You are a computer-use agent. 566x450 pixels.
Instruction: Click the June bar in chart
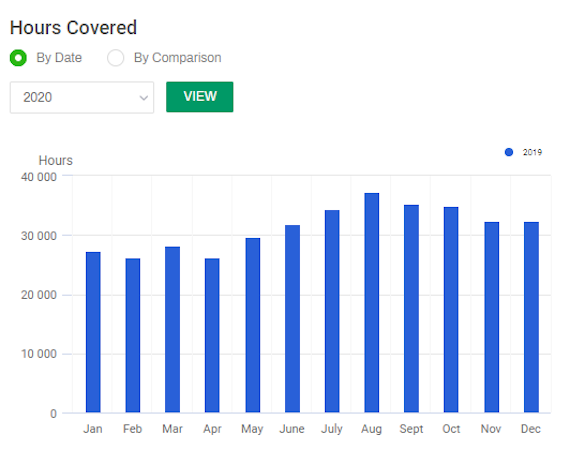point(292,319)
